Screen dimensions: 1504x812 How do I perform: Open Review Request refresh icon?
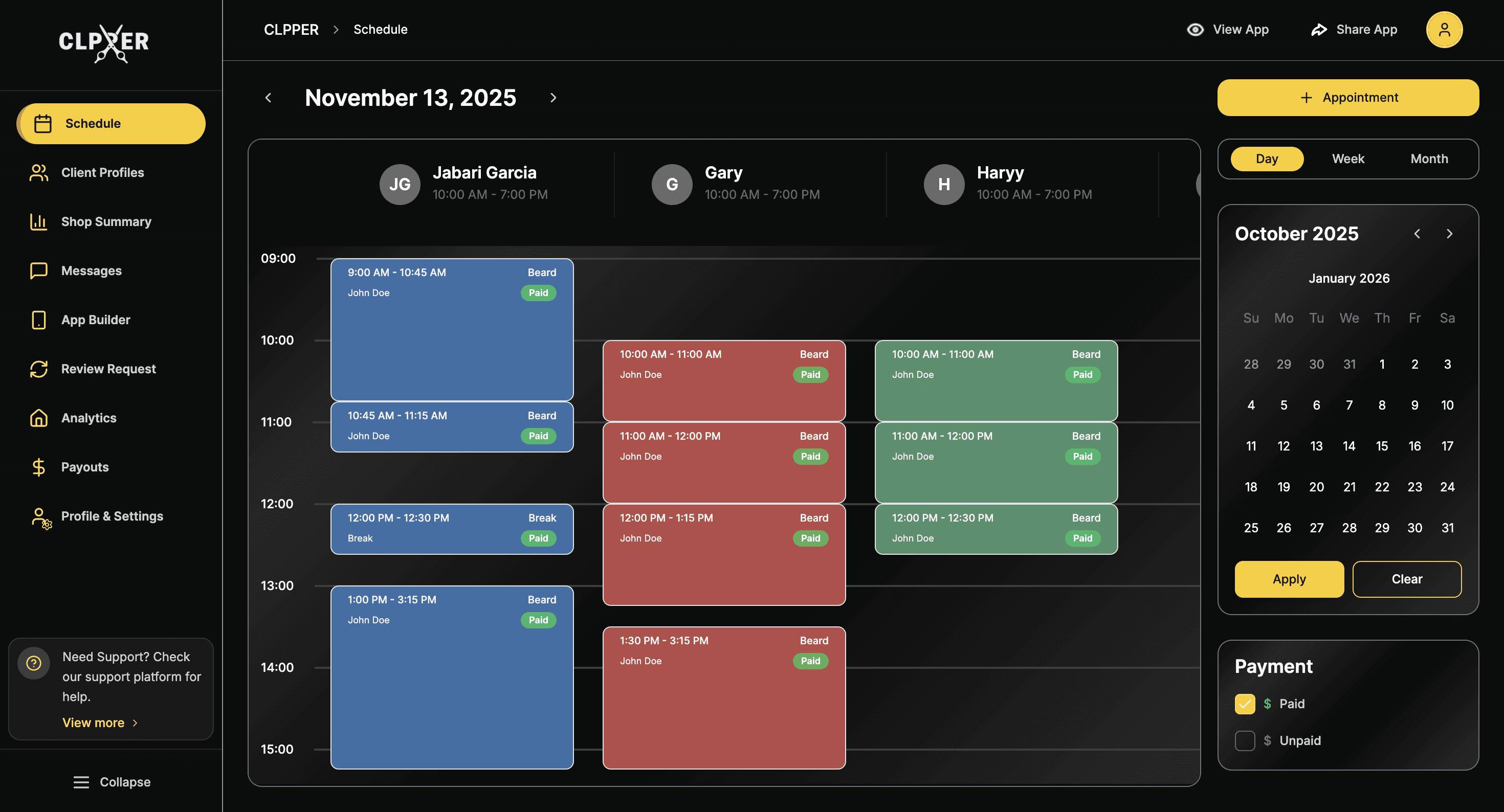click(38, 369)
